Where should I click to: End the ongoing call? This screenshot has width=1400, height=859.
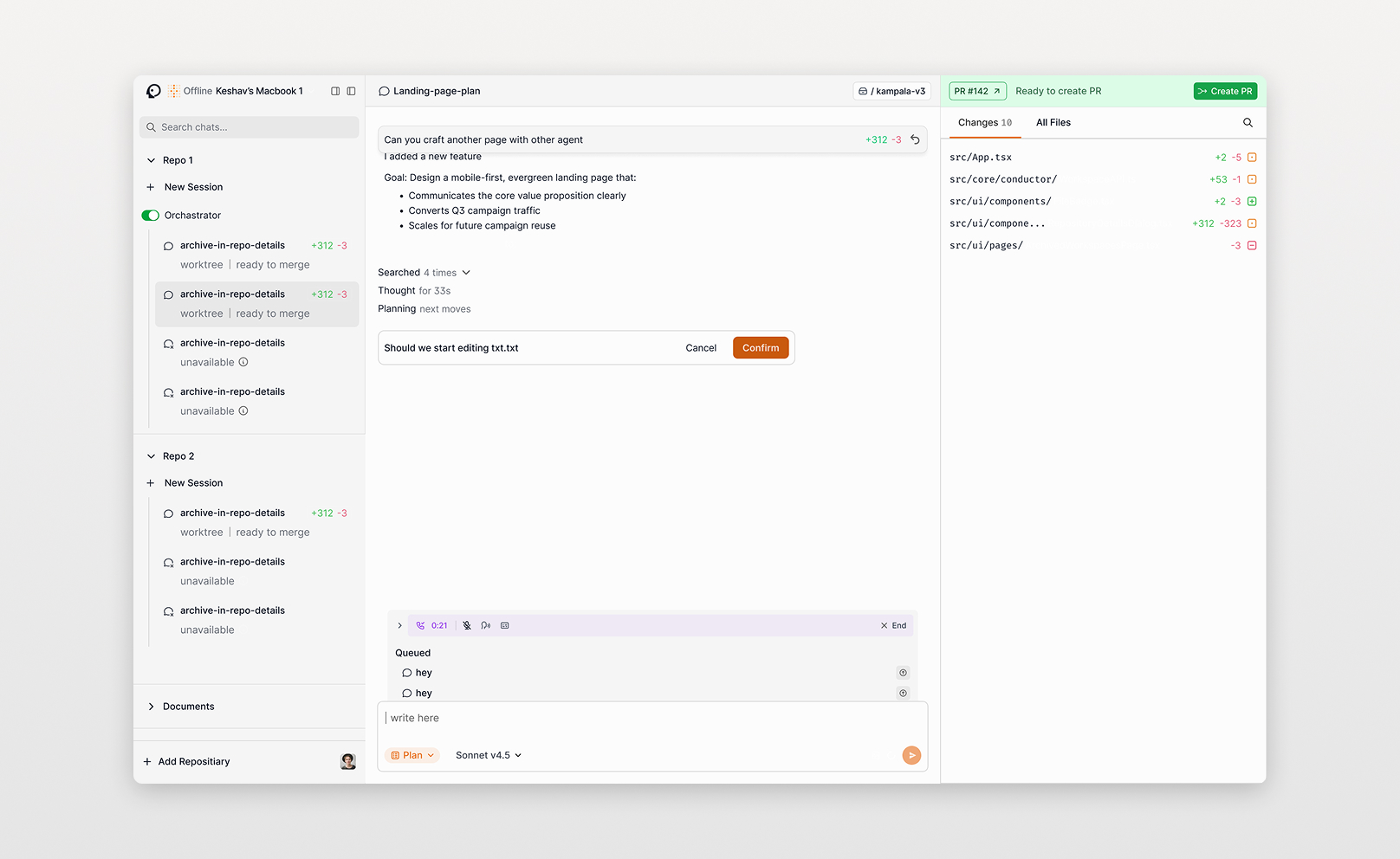click(893, 625)
